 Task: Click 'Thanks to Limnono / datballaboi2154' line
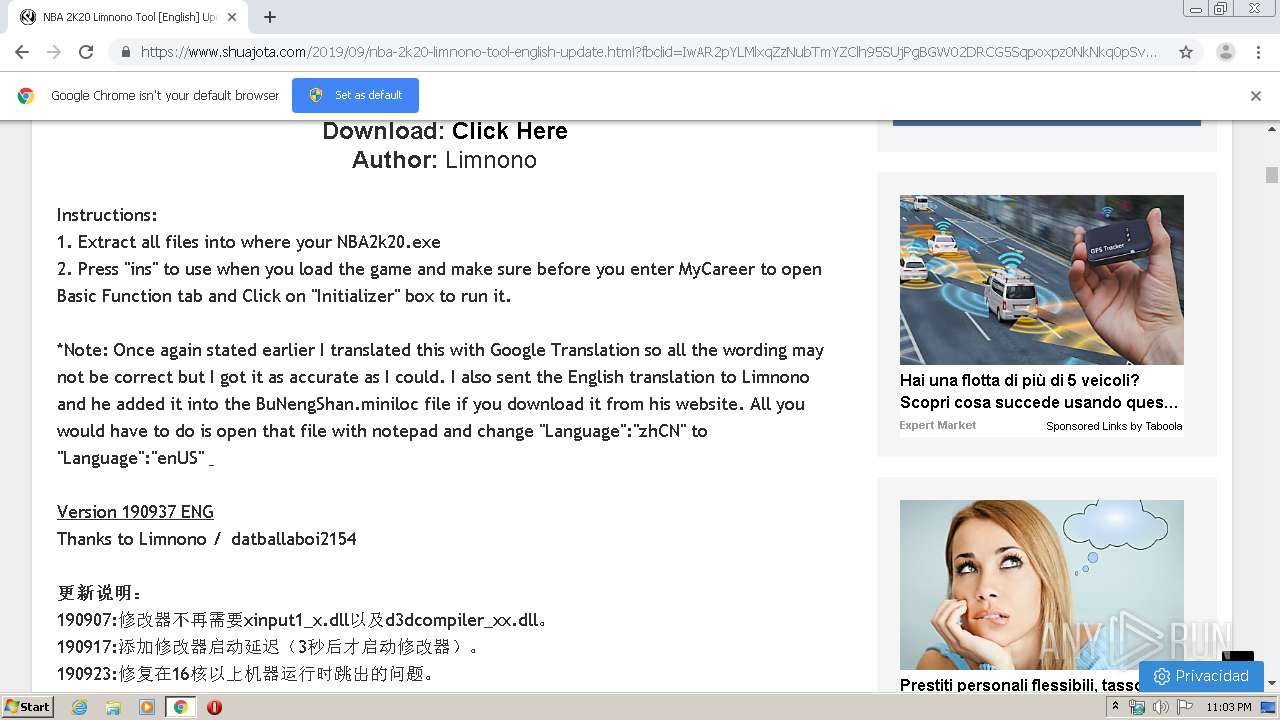click(207, 539)
